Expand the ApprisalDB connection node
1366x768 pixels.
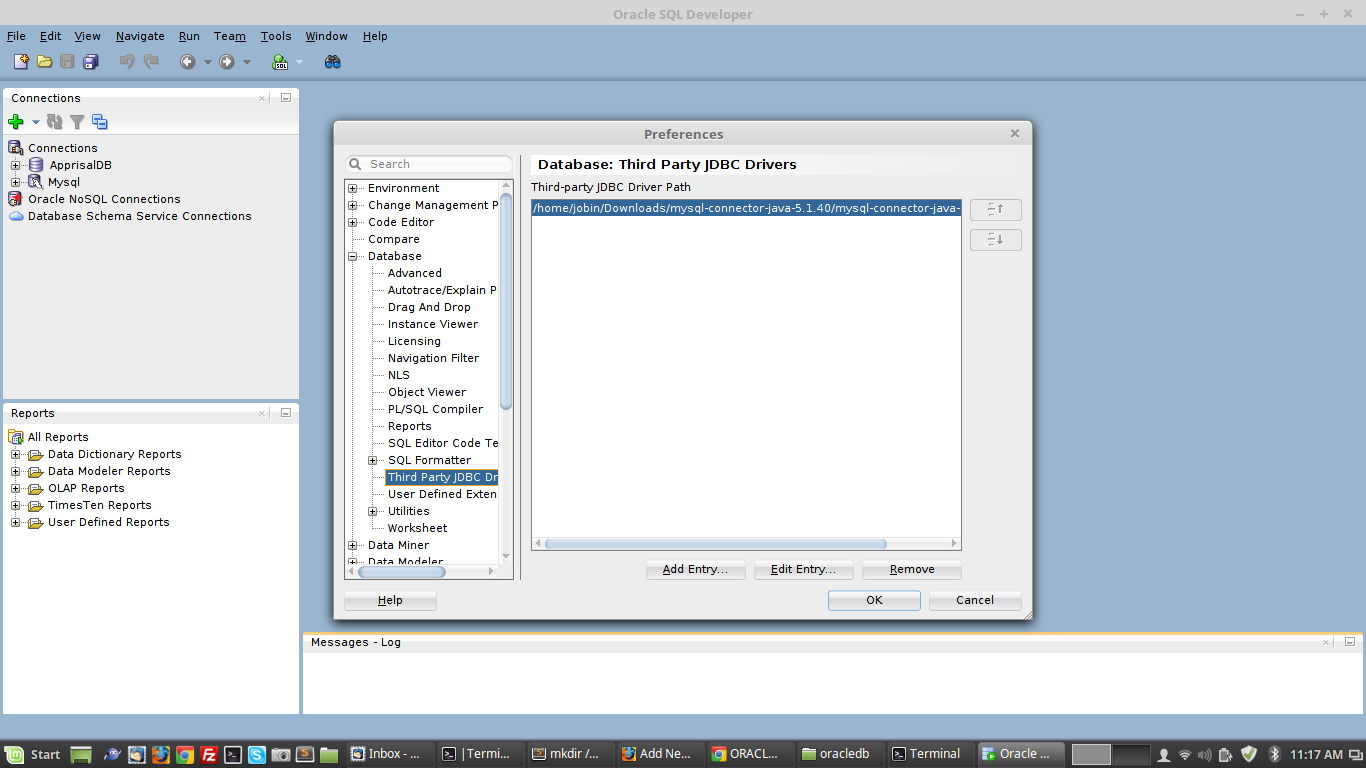click(x=15, y=165)
